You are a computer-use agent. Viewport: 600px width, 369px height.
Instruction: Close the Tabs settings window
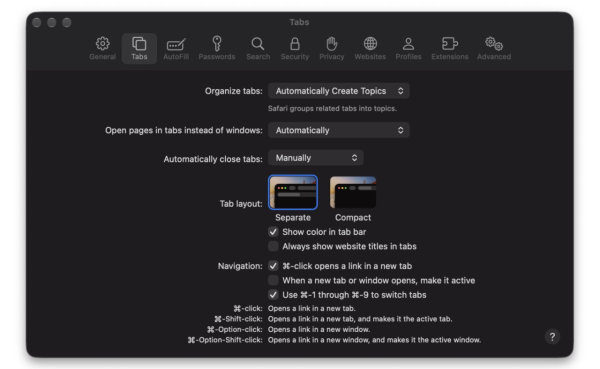37,23
